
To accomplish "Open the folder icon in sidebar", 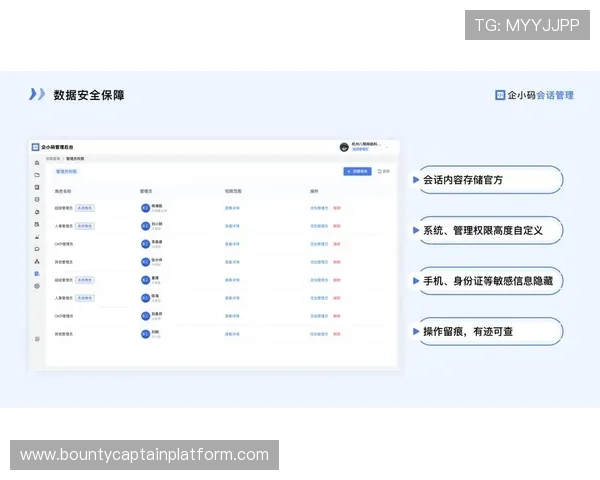I will click(x=37, y=175).
